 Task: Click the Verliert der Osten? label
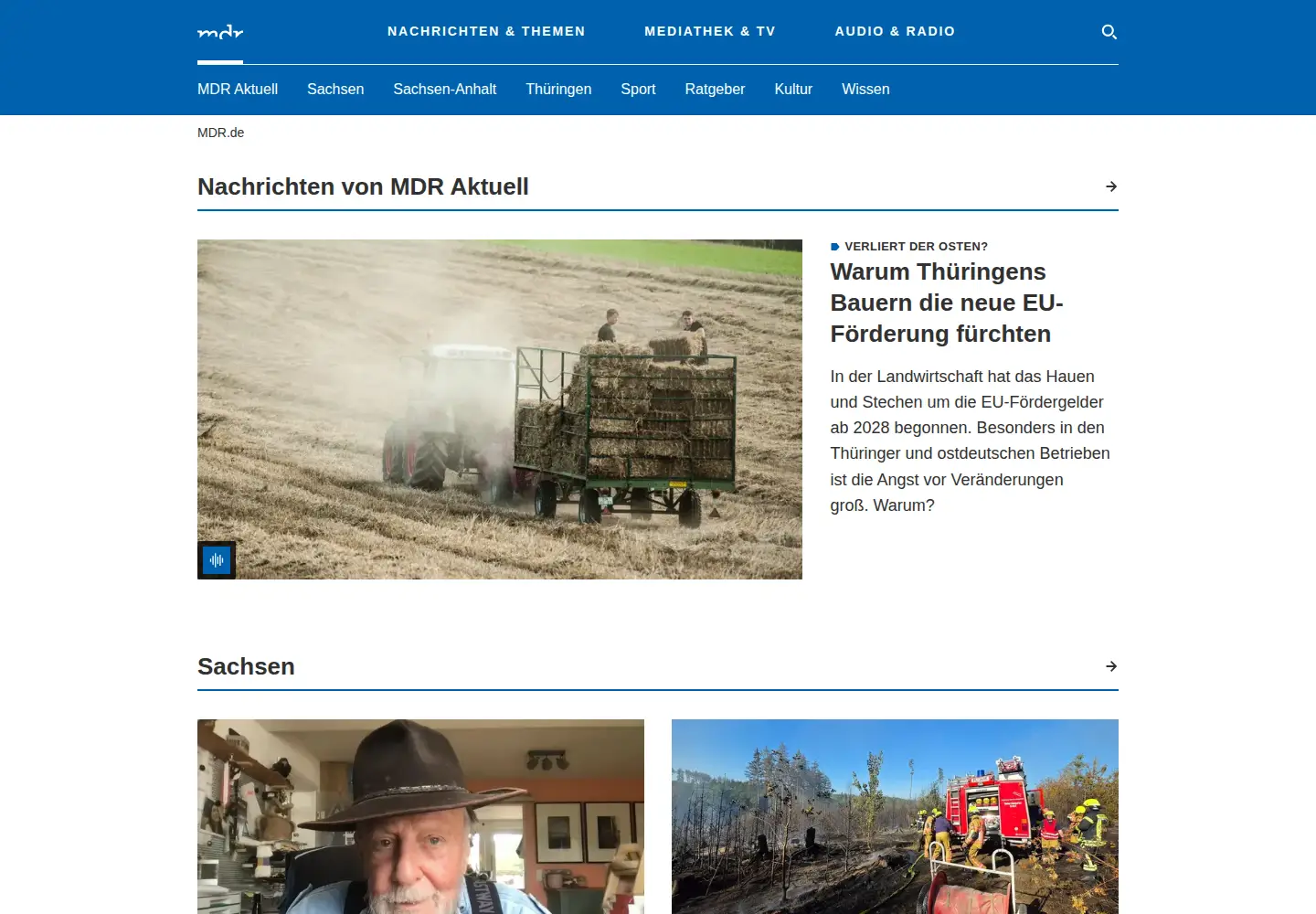[x=916, y=247]
